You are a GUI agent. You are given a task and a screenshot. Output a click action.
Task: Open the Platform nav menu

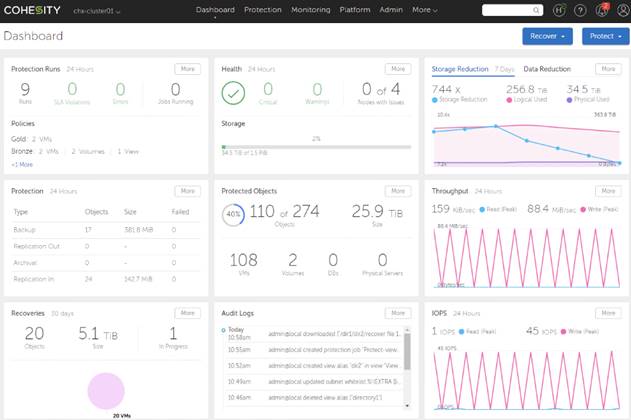[x=355, y=10]
